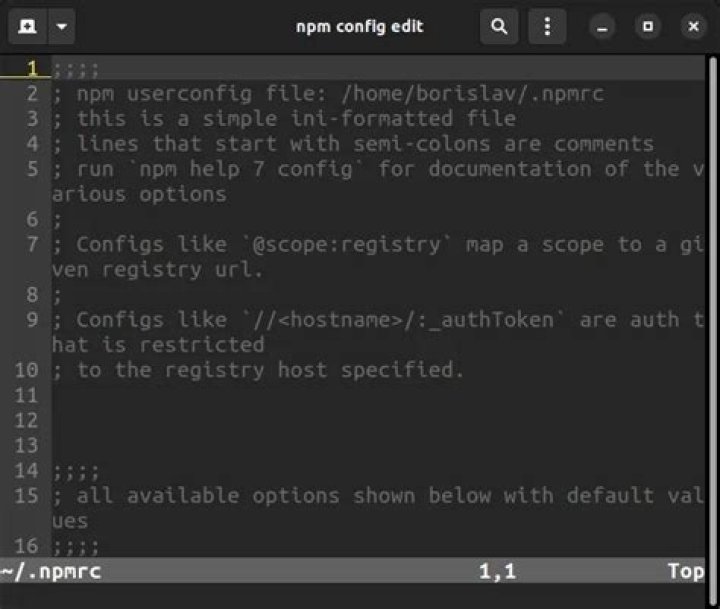Click the window title 'npm config edit'
The image size is (720, 609).
click(x=360, y=26)
